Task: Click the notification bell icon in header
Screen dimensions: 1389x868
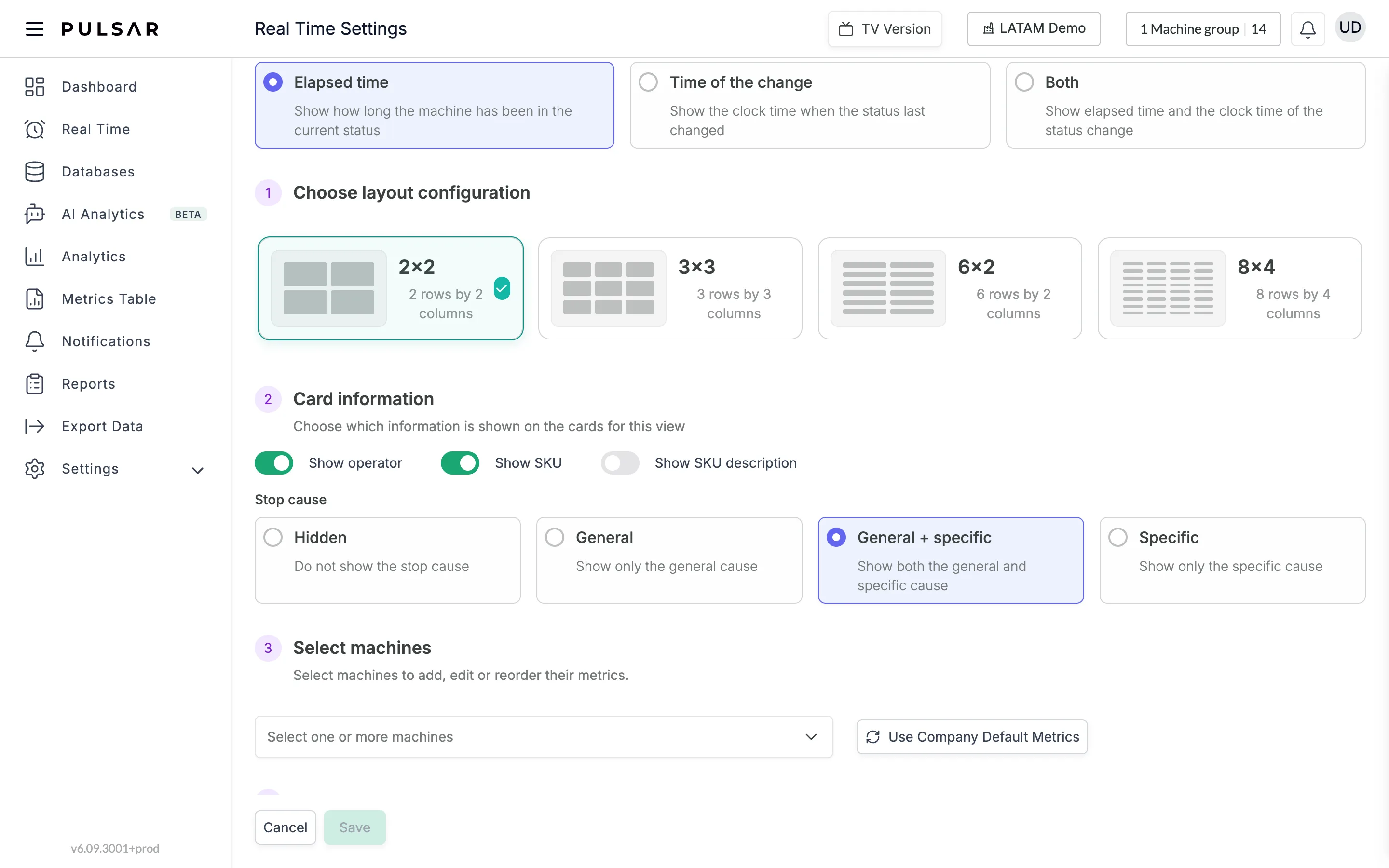Action: pyautogui.click(x=1307, y=29)
